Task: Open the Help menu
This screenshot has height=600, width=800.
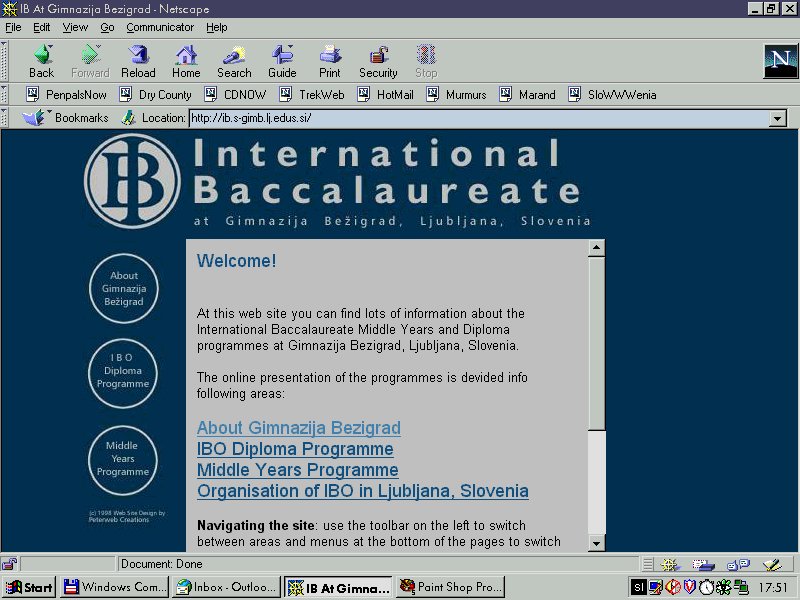Action: click(217, 28)
